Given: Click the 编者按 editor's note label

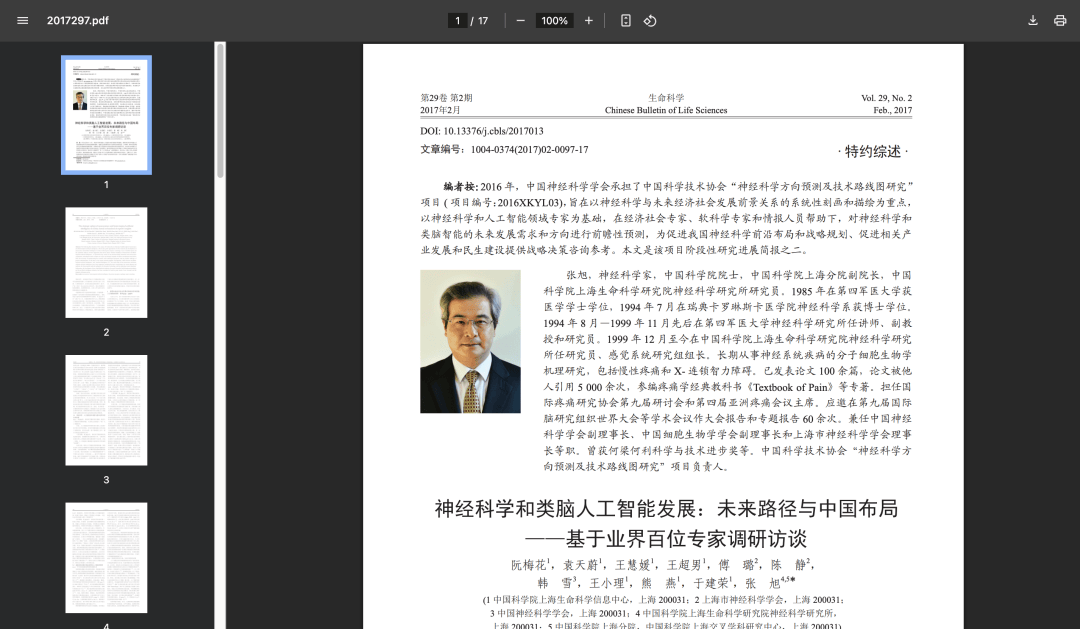Looking at the screenshot, I should click(x=459, y=187).
